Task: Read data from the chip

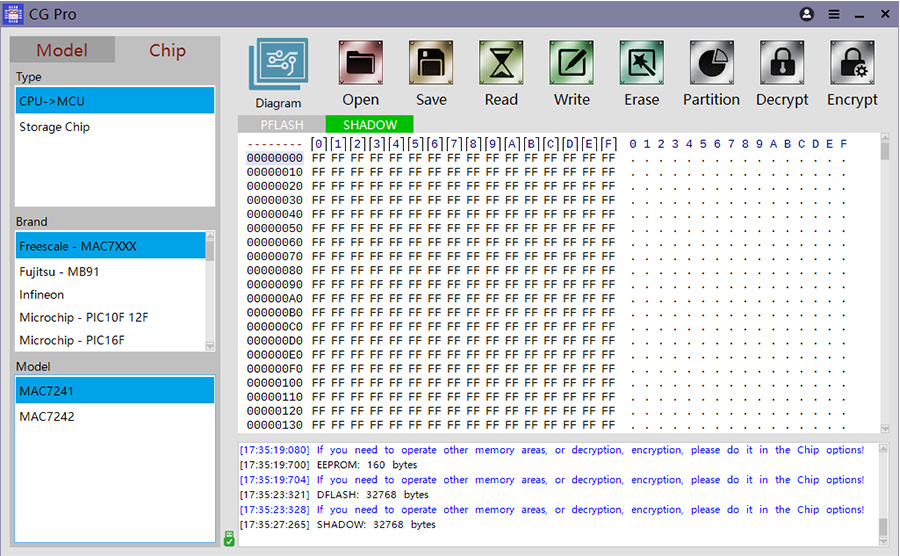Action: click(x=501, y=66)
